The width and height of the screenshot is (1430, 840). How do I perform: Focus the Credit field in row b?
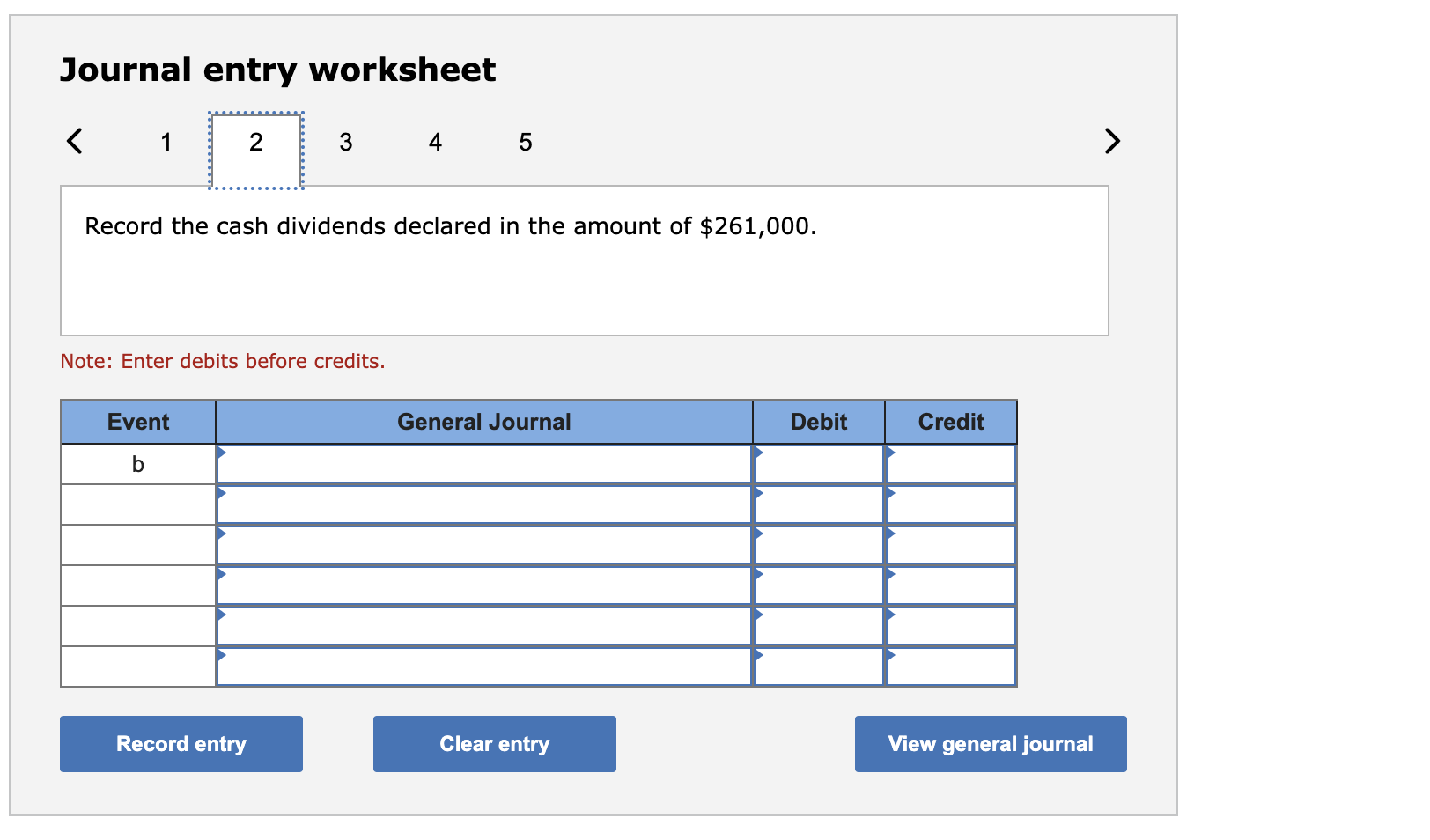point(951,464)
